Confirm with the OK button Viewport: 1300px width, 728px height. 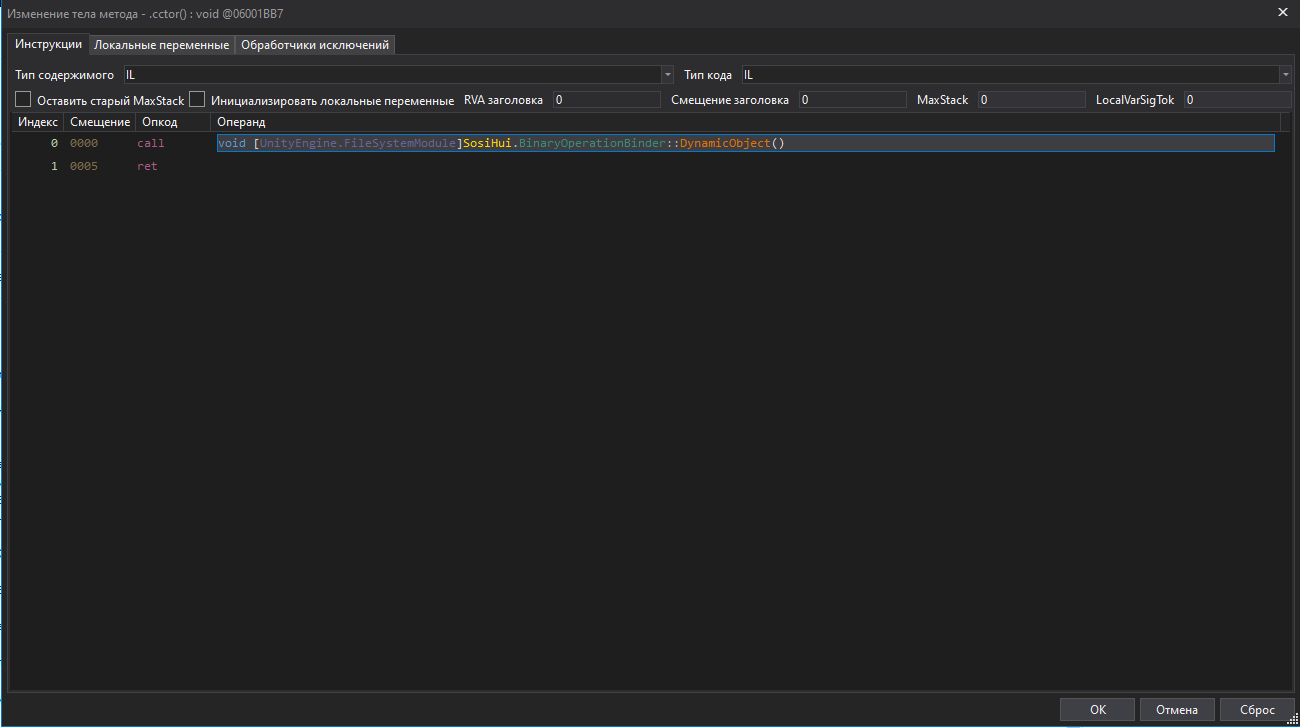1097,710
